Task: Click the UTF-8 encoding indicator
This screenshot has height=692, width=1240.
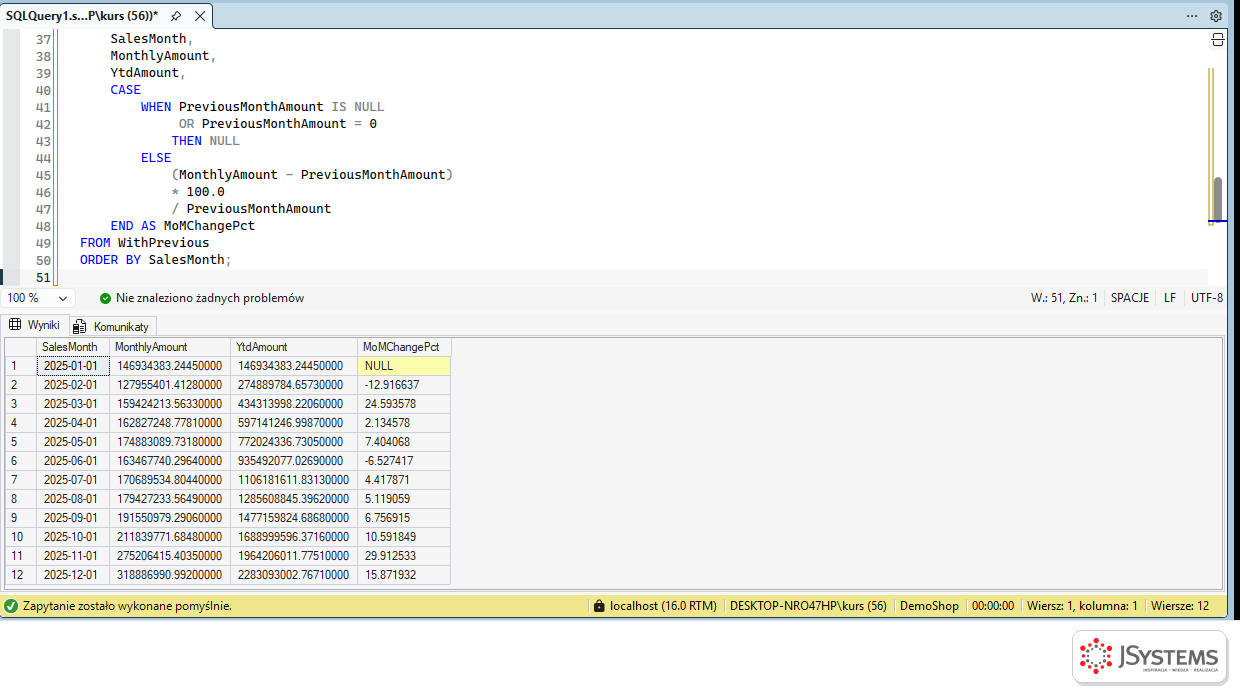Action: (x=1207, y=298)
